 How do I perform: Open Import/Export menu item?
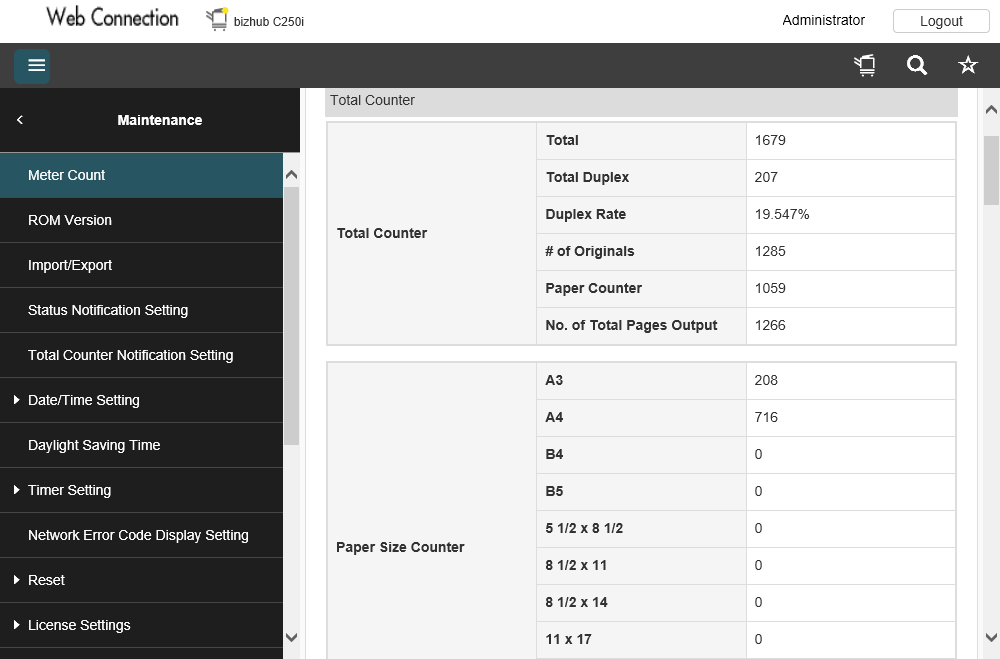point(142,265)
